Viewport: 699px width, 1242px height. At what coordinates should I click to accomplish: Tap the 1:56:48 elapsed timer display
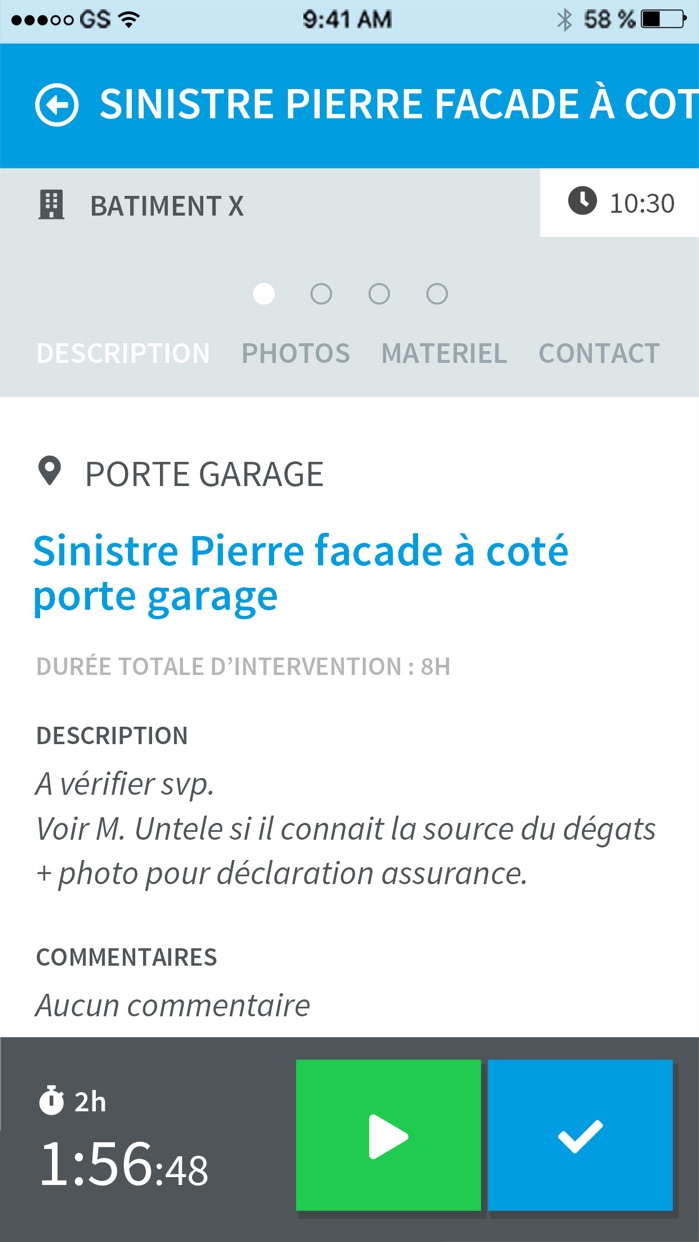tap(124, 1165)
